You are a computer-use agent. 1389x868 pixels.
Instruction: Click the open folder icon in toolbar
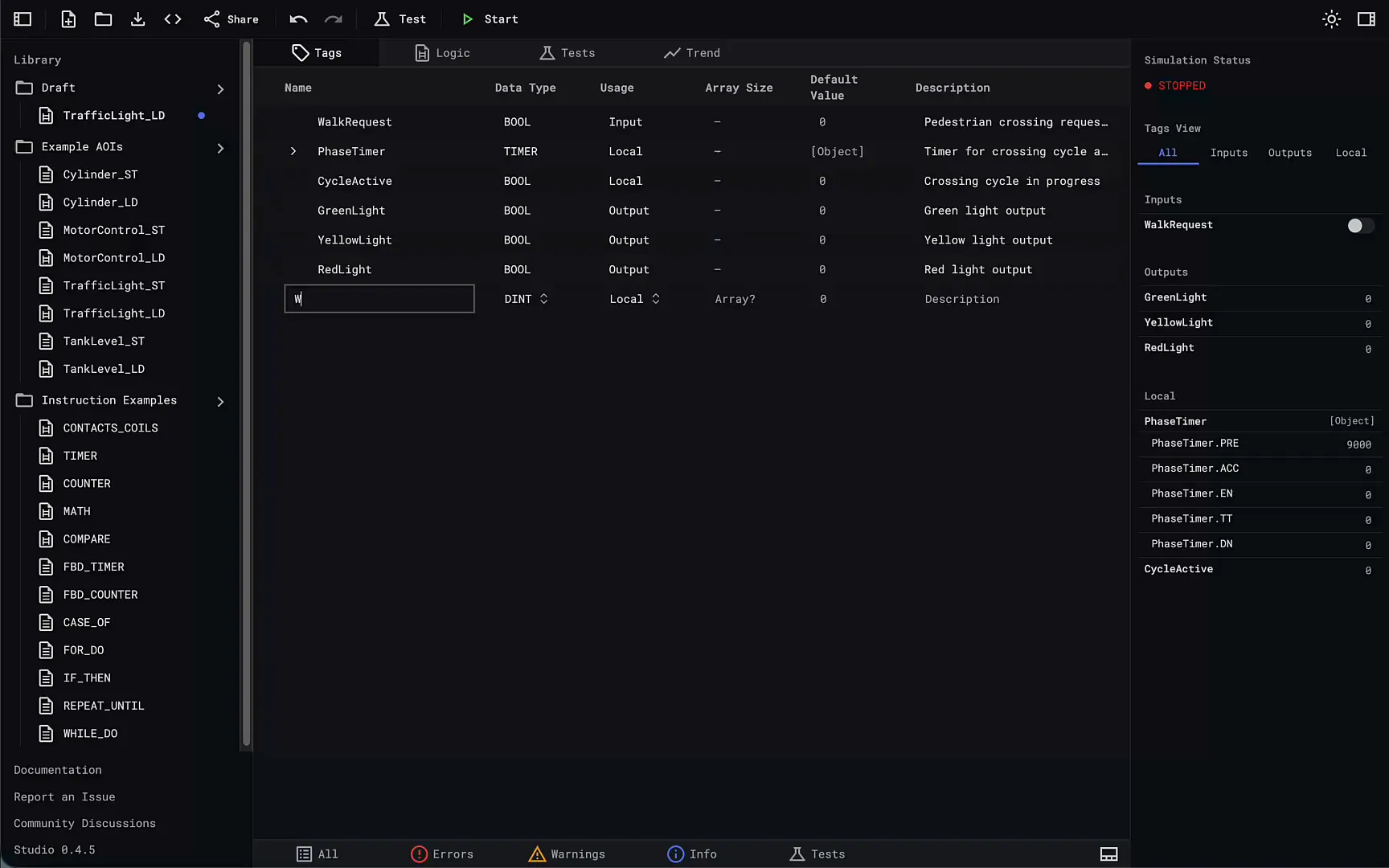(x=103, y=18)
